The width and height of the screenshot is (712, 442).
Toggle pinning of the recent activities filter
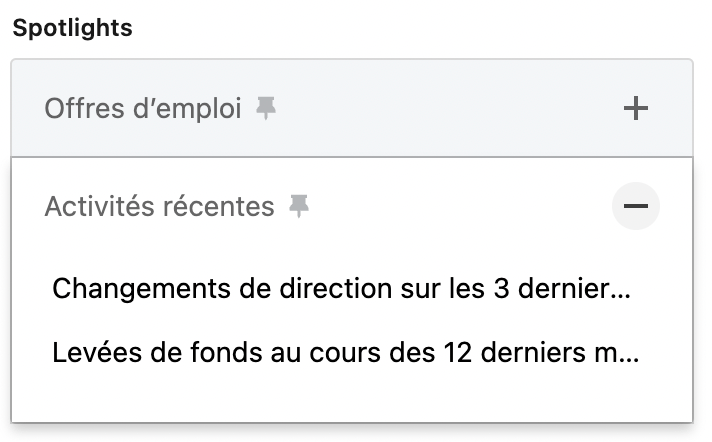click(x=299, y=206)
